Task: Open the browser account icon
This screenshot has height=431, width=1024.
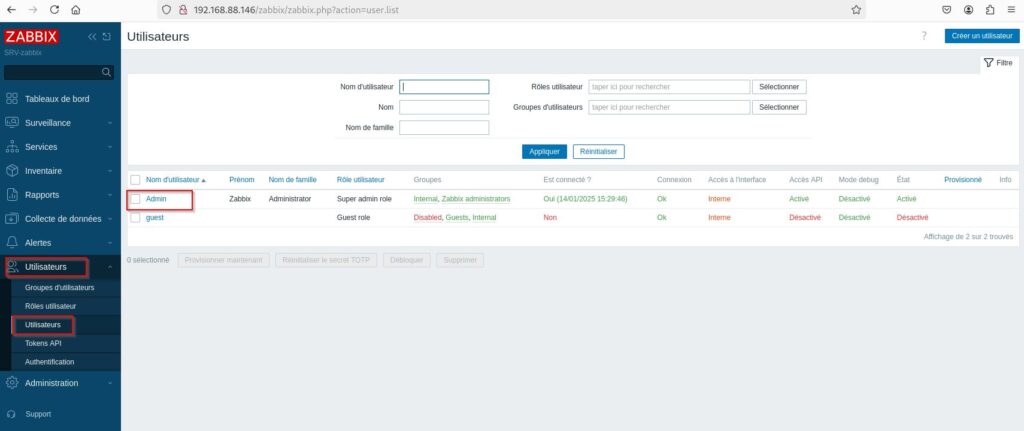Action: (x=968, y=10)
